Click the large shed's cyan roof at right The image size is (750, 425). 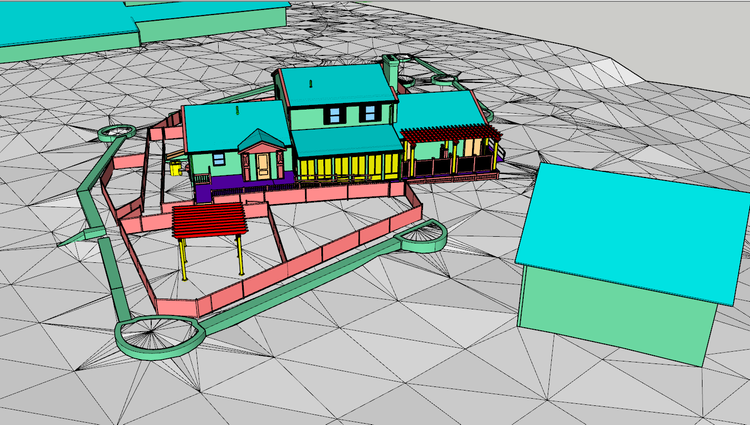tap(633, 231)
